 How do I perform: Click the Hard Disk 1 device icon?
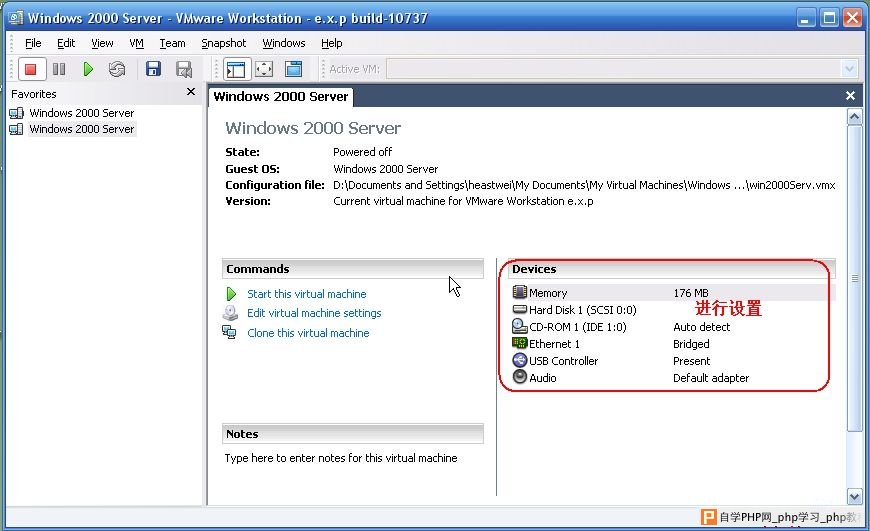coord(519,309)
